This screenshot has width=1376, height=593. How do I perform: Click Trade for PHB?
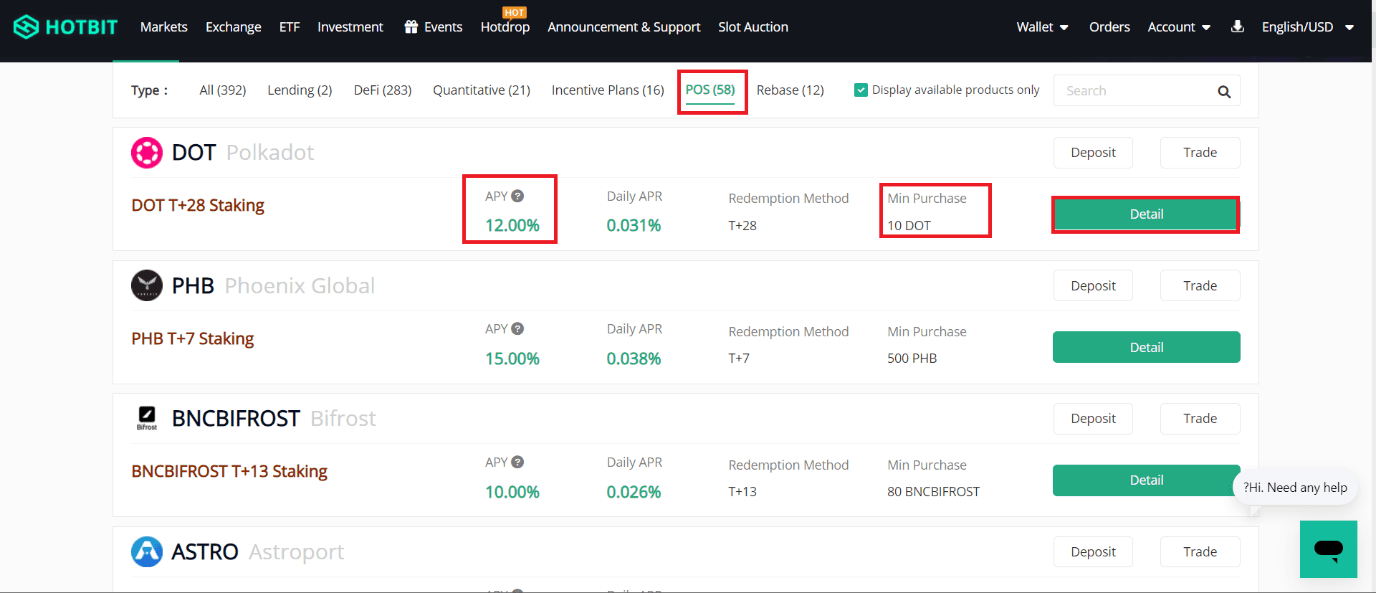coord(1200,285)
